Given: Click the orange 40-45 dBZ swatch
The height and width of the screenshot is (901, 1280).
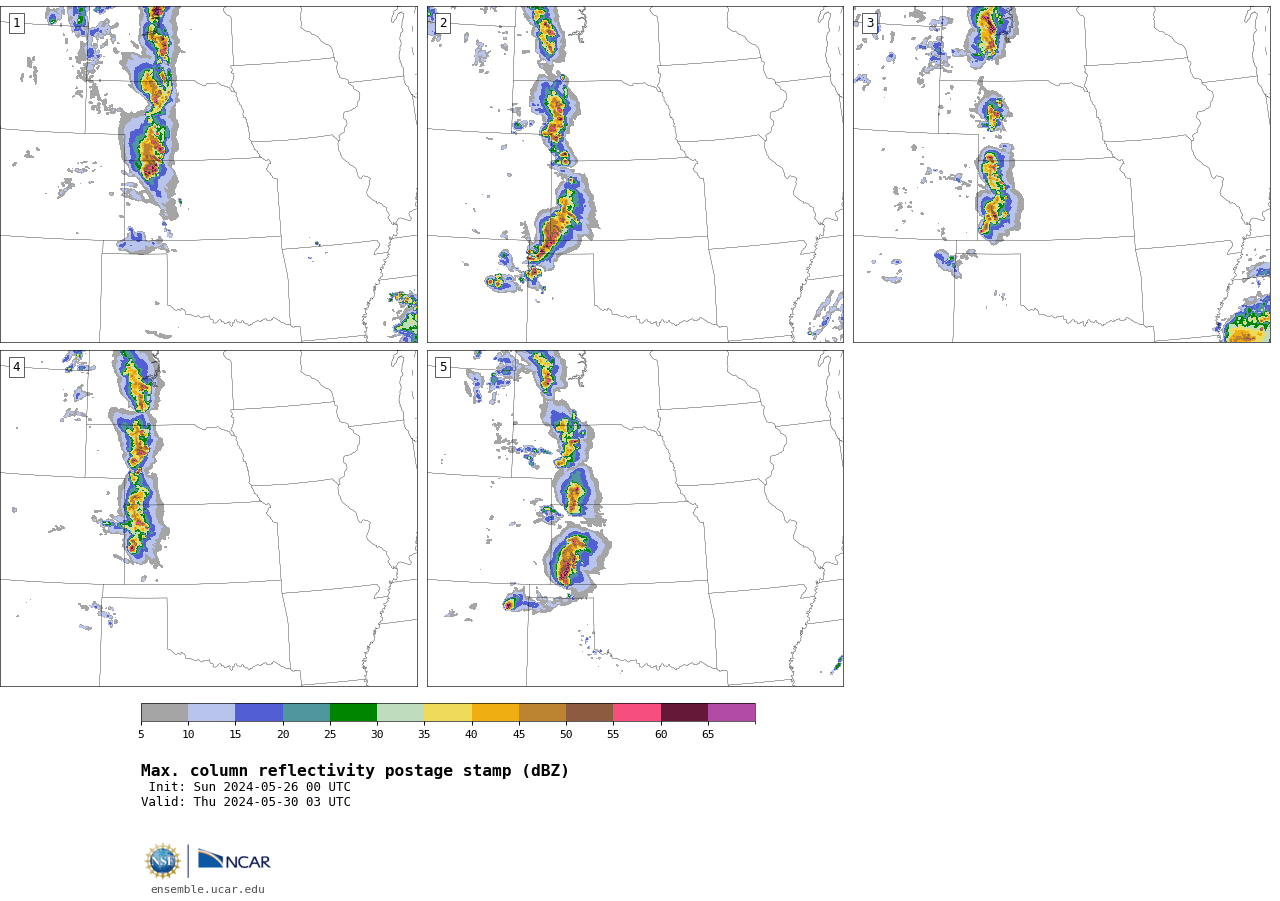Looking at the screenshot, I should [495, 712].
